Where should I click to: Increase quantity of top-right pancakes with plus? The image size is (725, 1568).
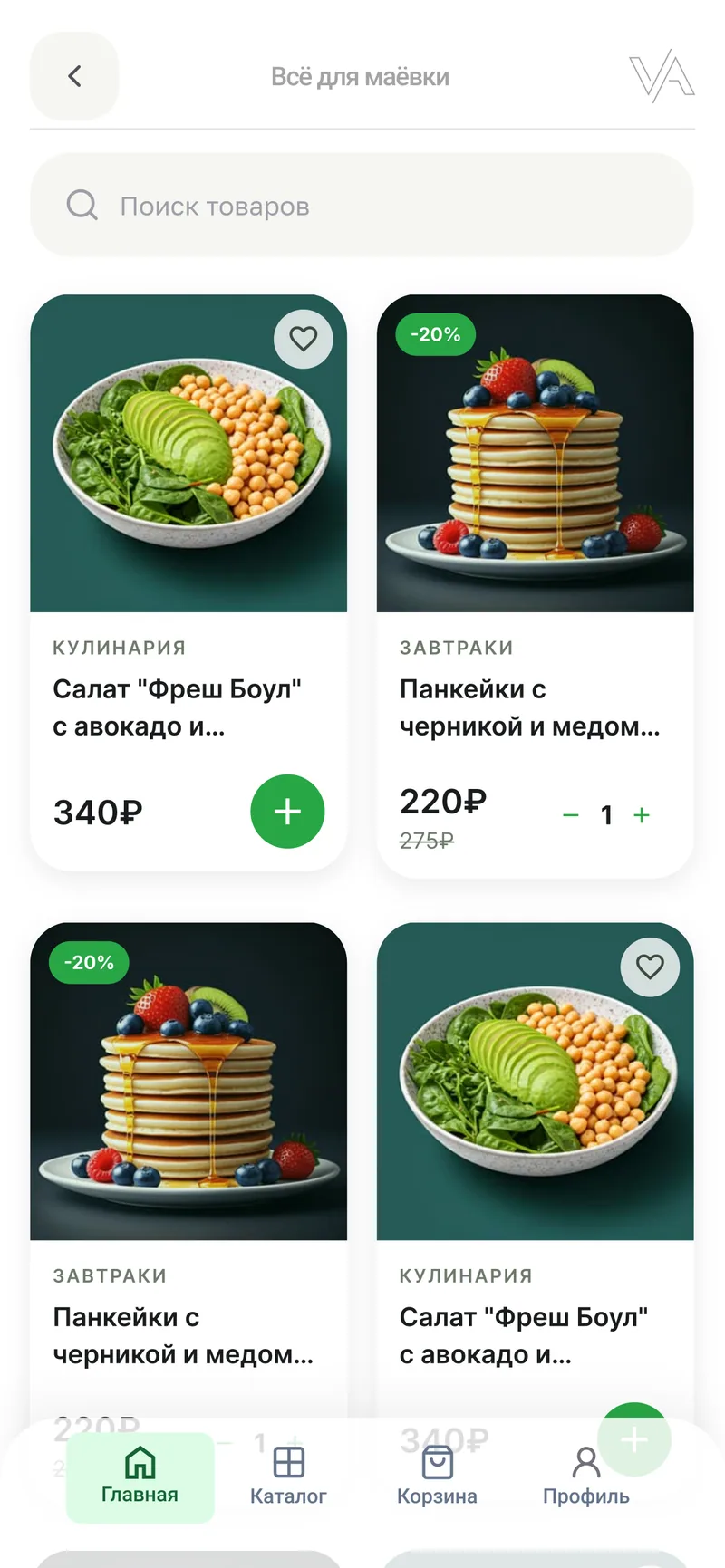tap(642, 815)
